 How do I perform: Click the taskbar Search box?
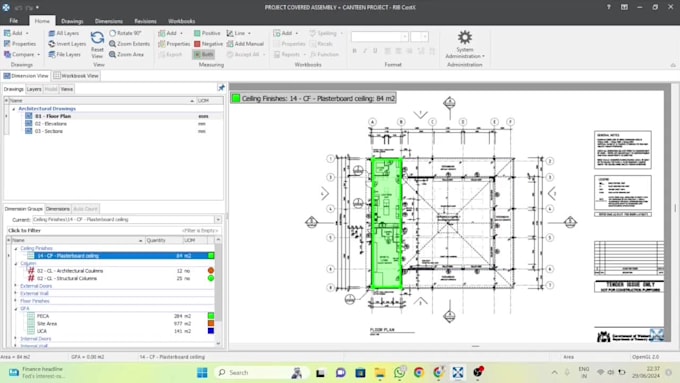point(261,372)
